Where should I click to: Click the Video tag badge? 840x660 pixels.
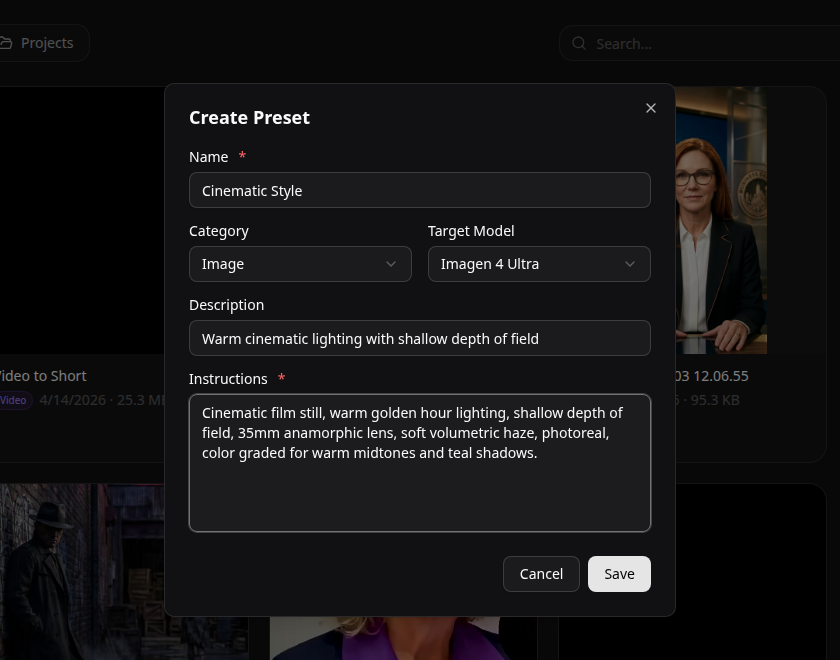[14, 400]
